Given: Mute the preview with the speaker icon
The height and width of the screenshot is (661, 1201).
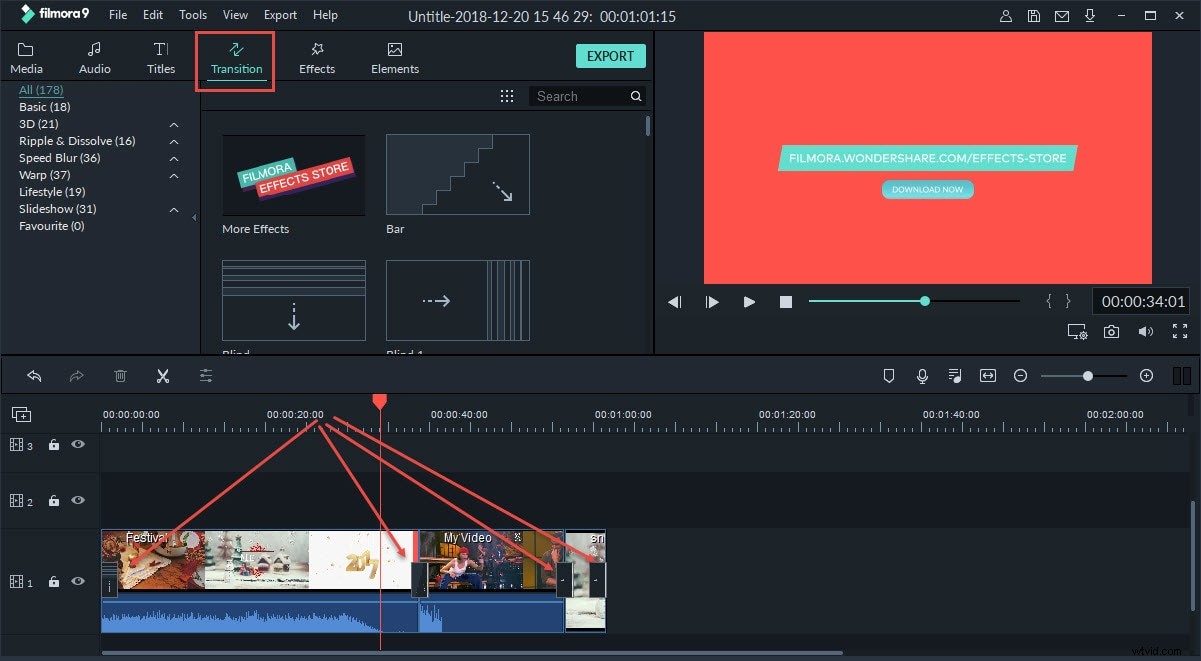Looking at the screenshot, I should click(1146, 331).
